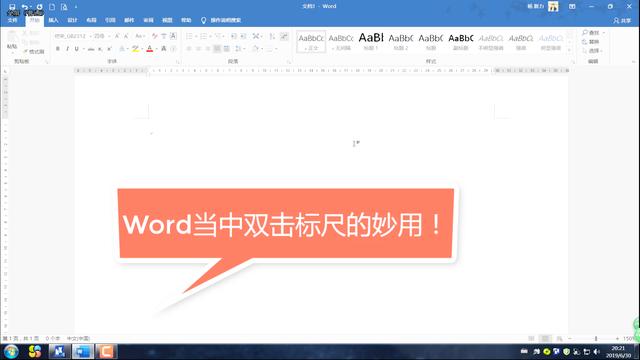Apply character border to text
The width and height of the screenshot is (640, 360).
point(173,36)
